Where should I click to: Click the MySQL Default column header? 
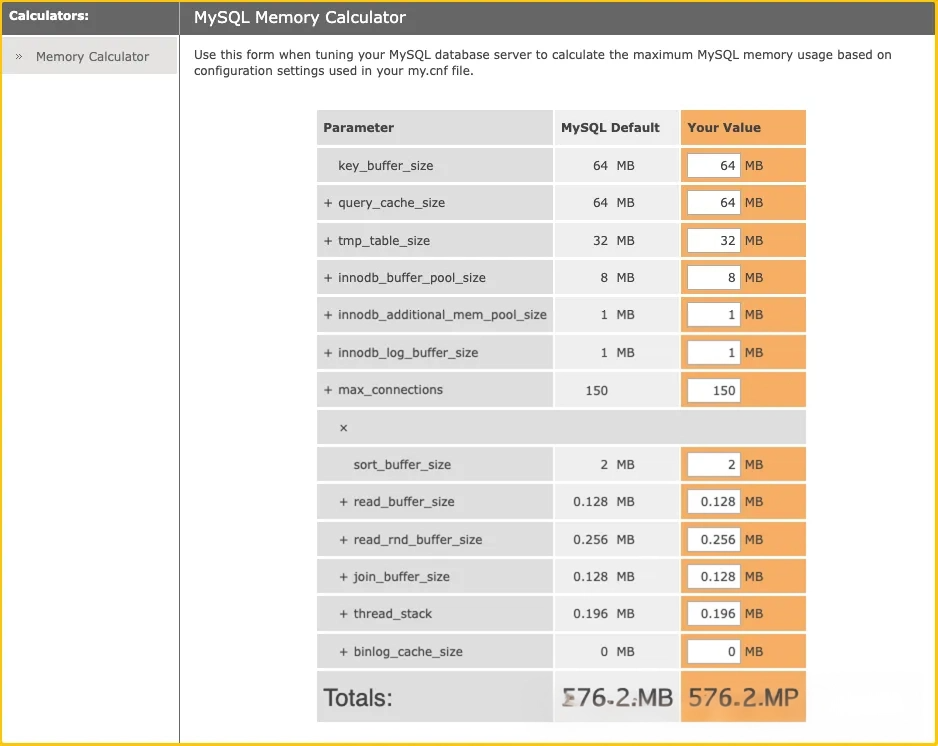[610, 128]
